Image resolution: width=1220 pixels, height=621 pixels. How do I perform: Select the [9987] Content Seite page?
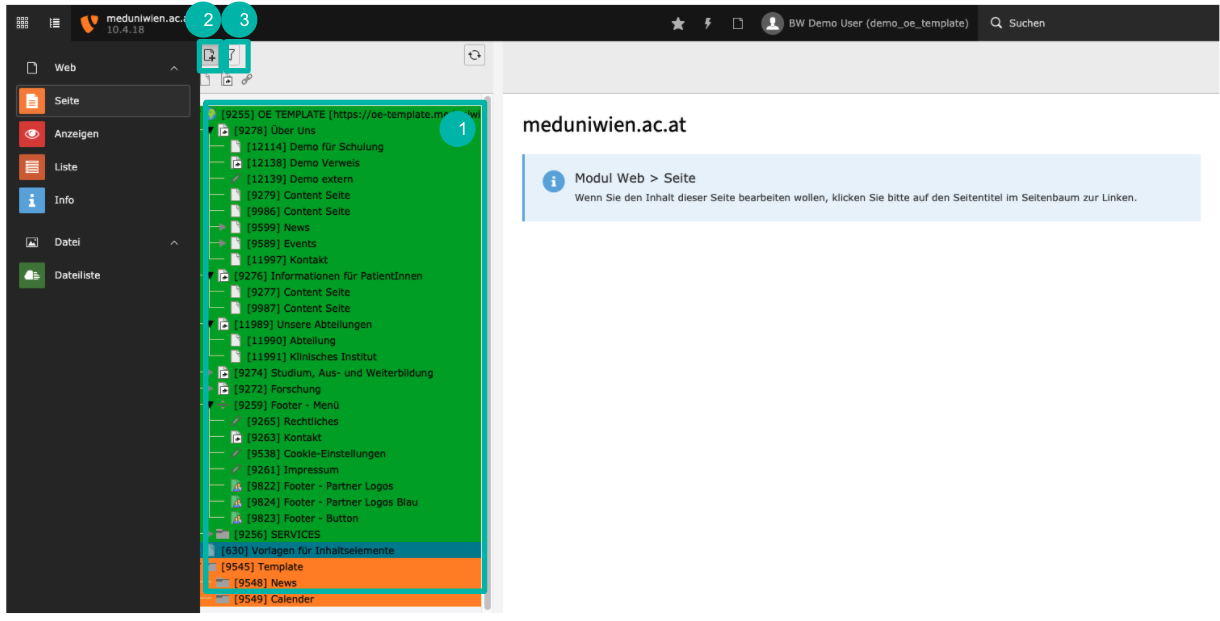[298, 308]
